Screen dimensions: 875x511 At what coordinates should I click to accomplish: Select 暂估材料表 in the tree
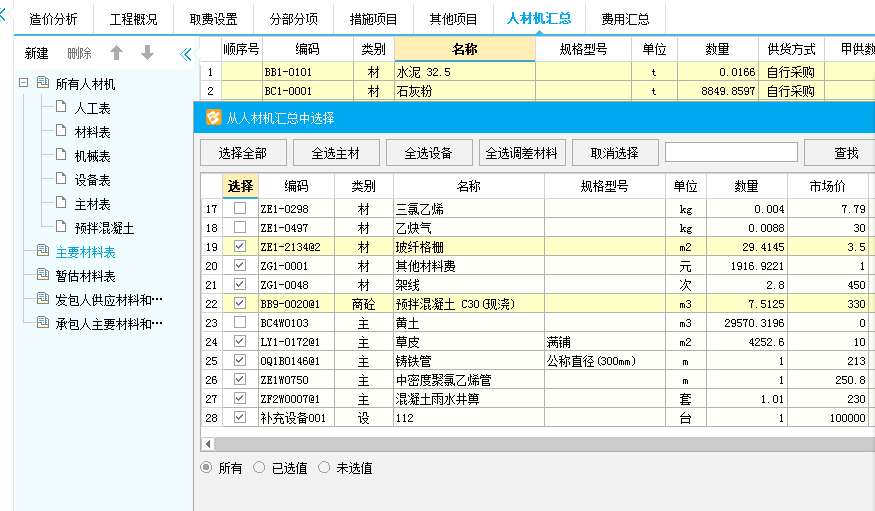point(85,276)
